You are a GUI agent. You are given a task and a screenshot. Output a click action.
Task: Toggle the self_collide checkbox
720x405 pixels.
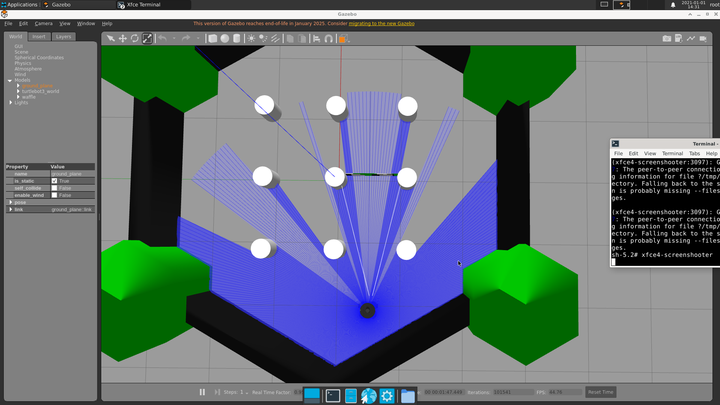(x=54, y=188)
